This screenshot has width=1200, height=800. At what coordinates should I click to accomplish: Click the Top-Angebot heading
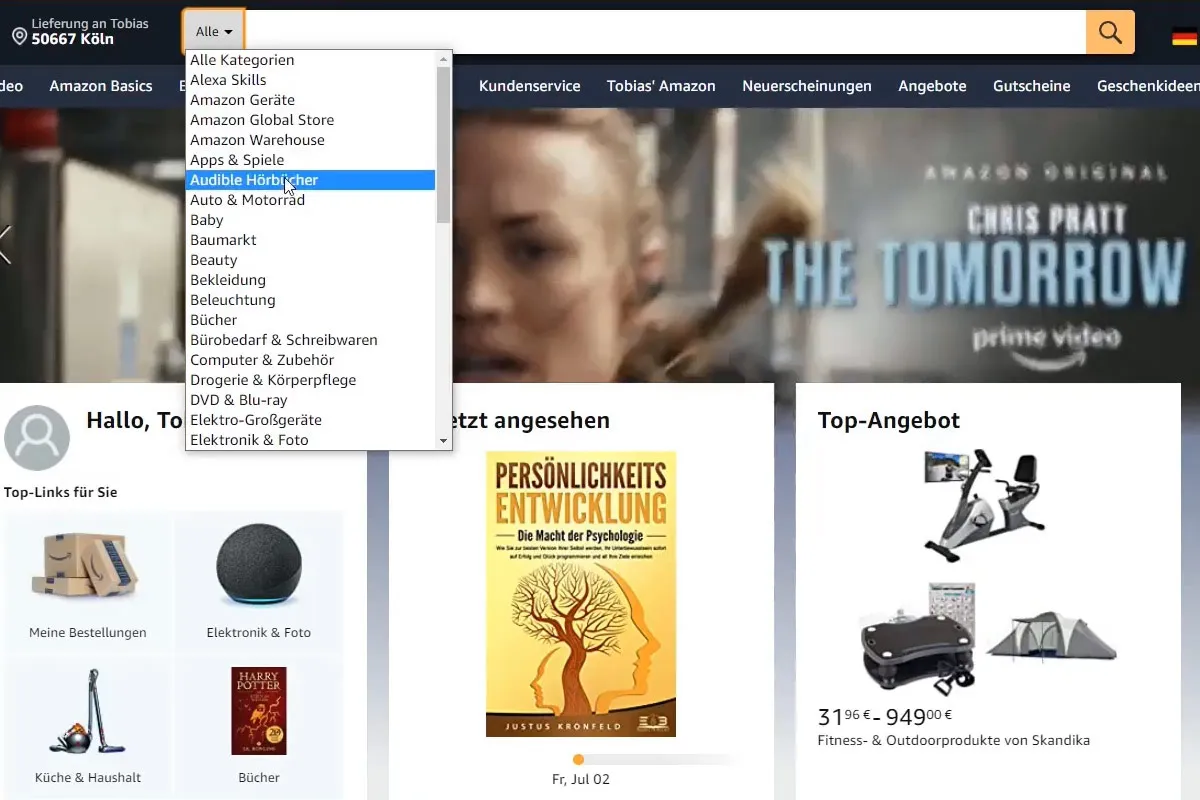click(889, 420)
